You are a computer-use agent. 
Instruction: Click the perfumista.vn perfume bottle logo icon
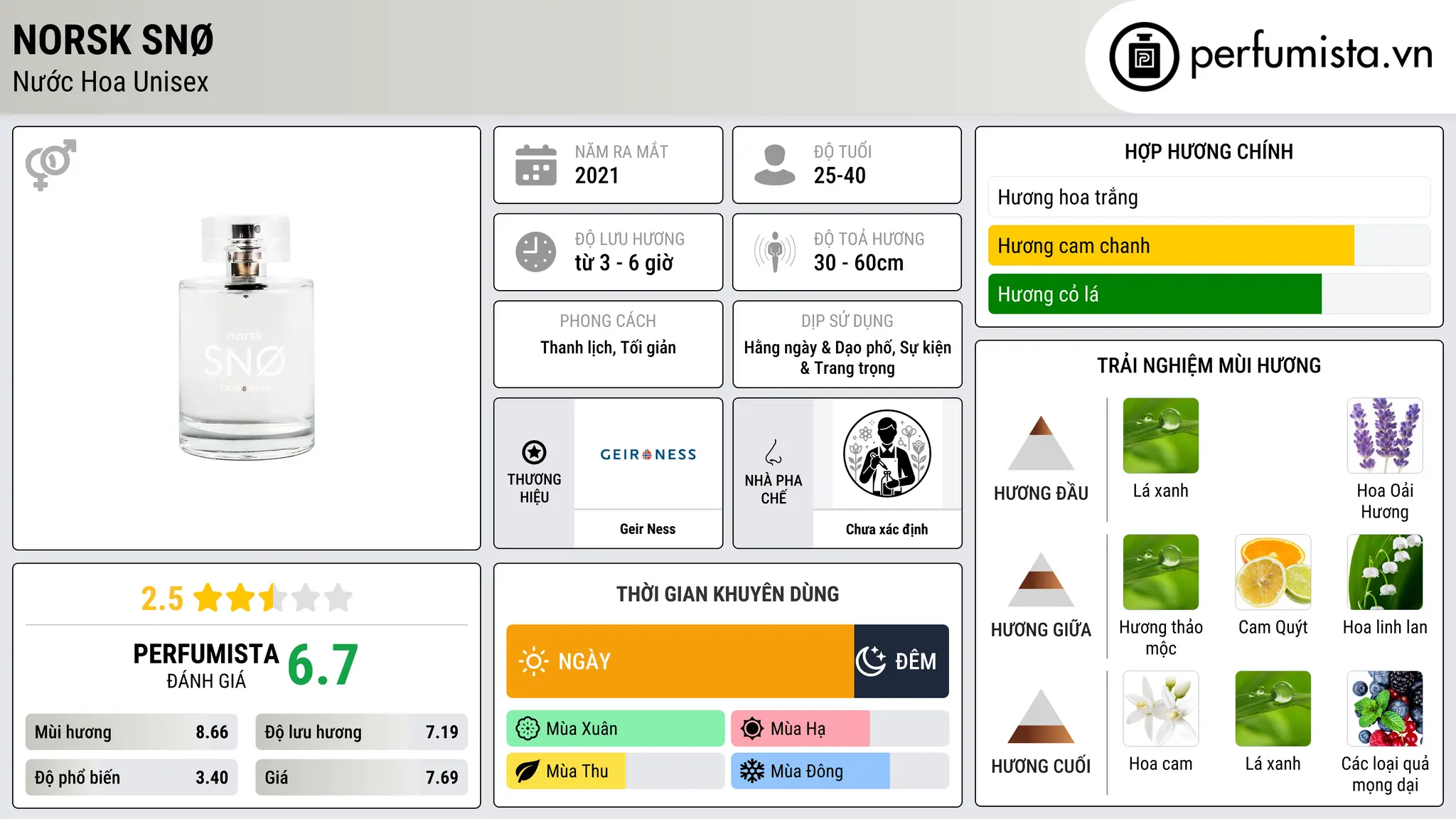click(x=1144, y=57)
